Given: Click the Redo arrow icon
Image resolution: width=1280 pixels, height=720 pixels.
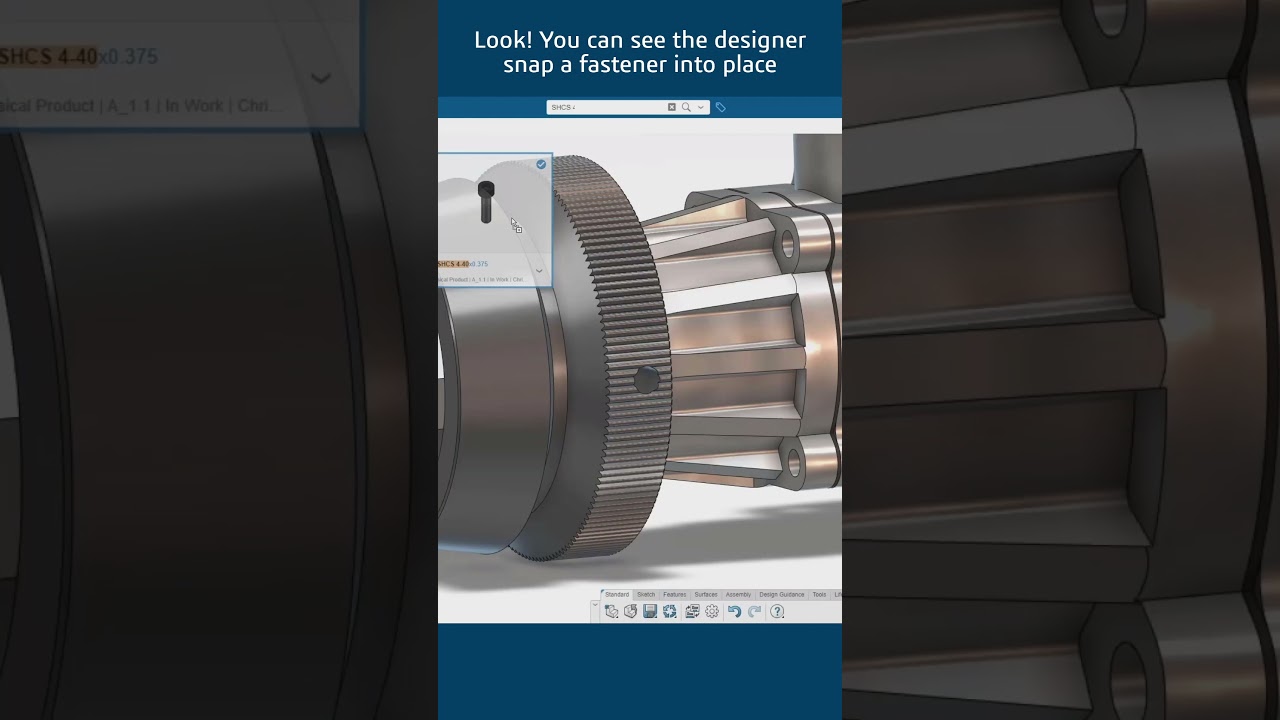Looking at the screenshot, I should coord(755,612).
